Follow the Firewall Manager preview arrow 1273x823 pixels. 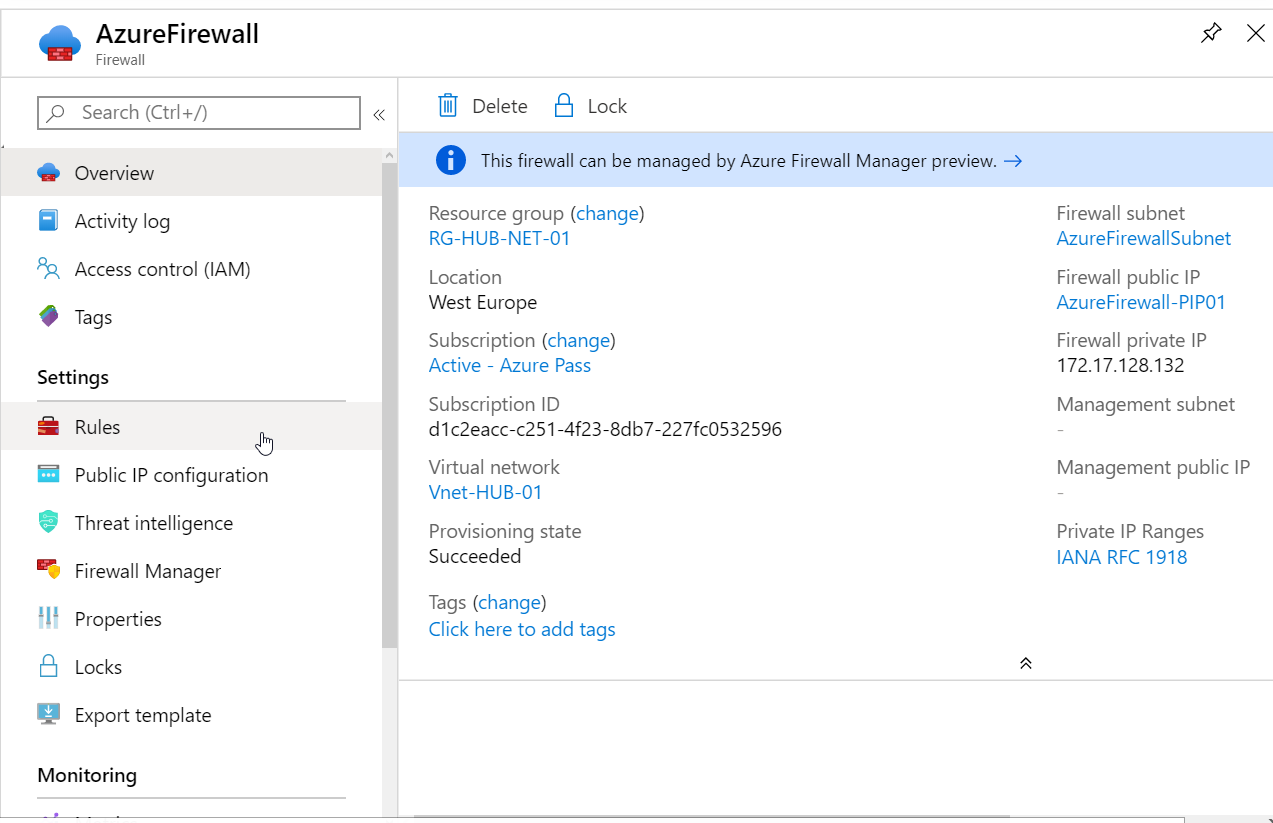point(1013,161)
